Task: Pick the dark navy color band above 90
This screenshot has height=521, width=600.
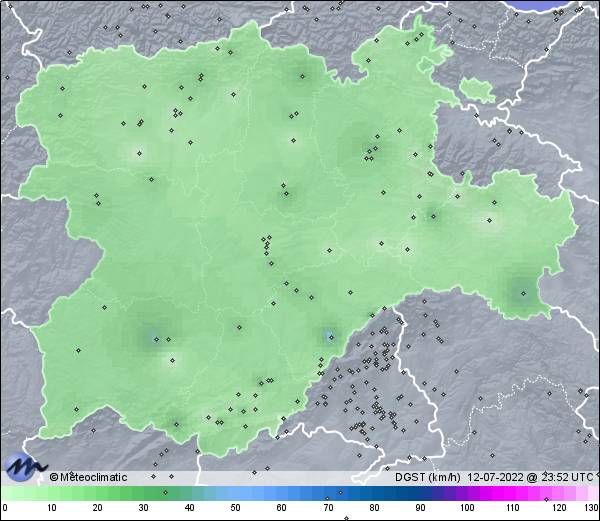Action: [420, 493]
